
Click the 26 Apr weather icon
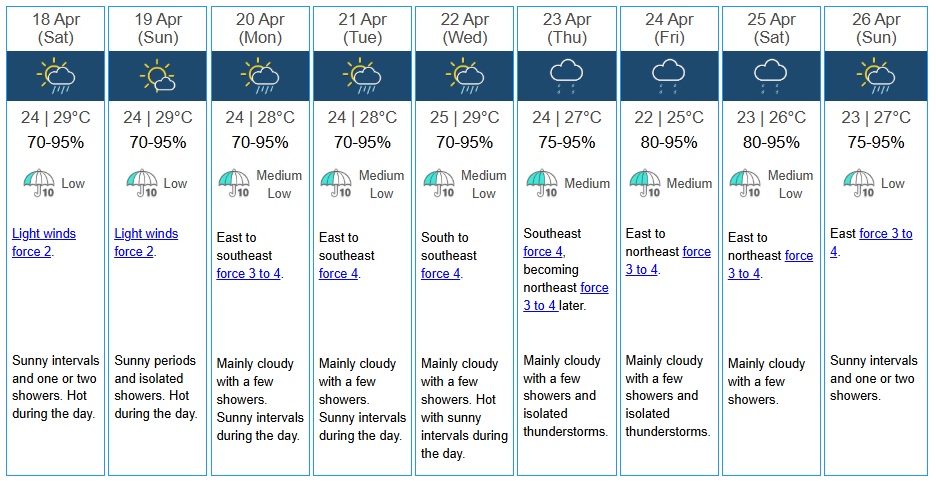point(873,75)
